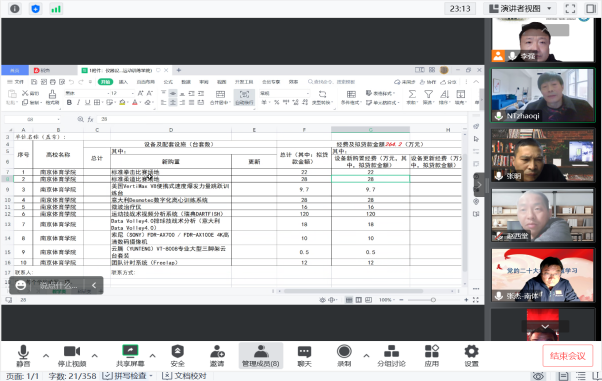Click the undo arrow in WPS quick toolbar

71,82
